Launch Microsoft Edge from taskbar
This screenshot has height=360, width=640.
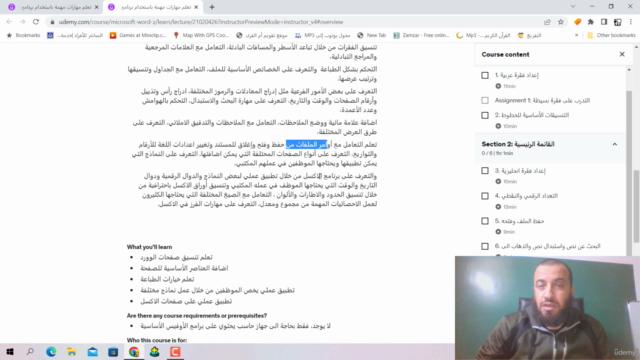(x=51, y=351)
